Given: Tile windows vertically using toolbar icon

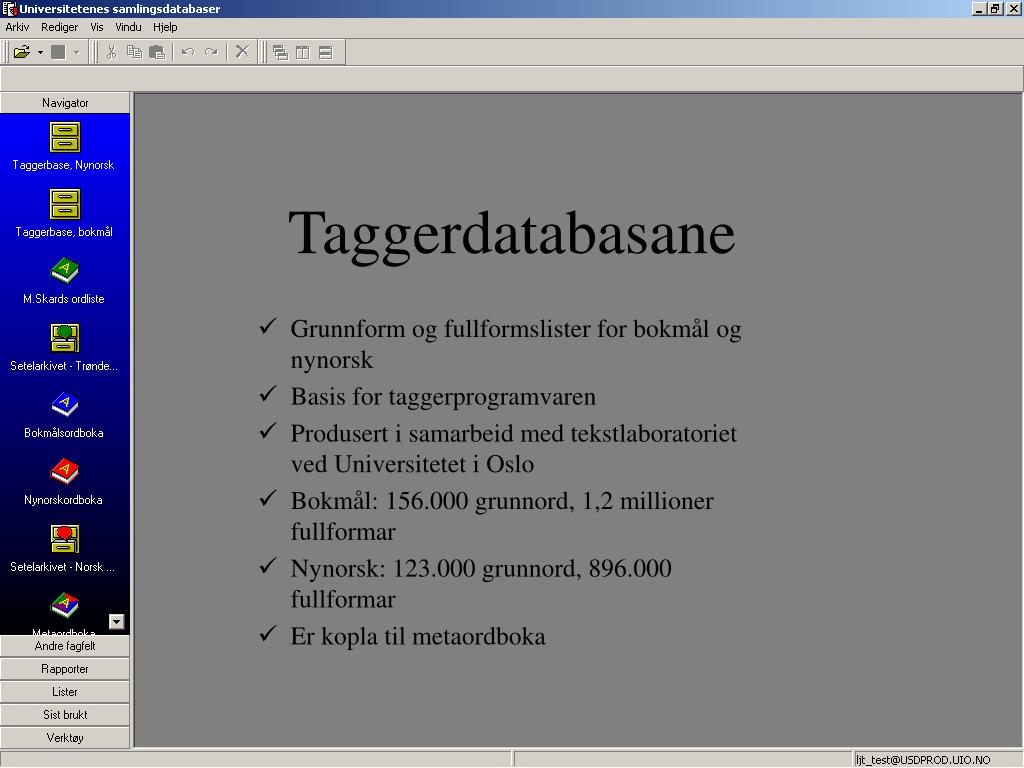Looking at the screenshot, I should (x=302, y=53).
